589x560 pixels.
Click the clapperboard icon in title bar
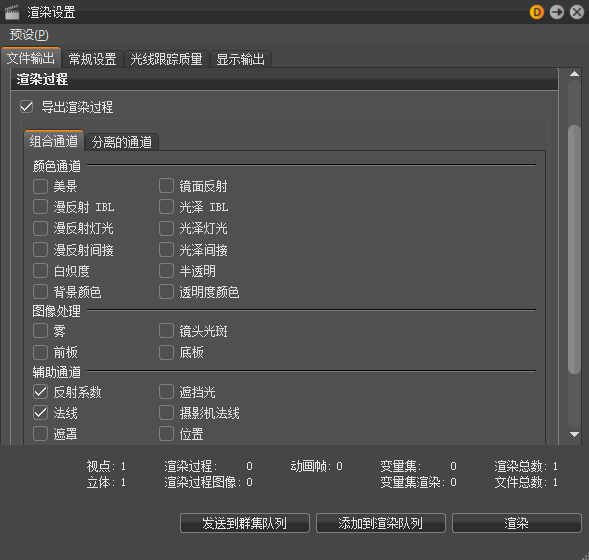12,12
